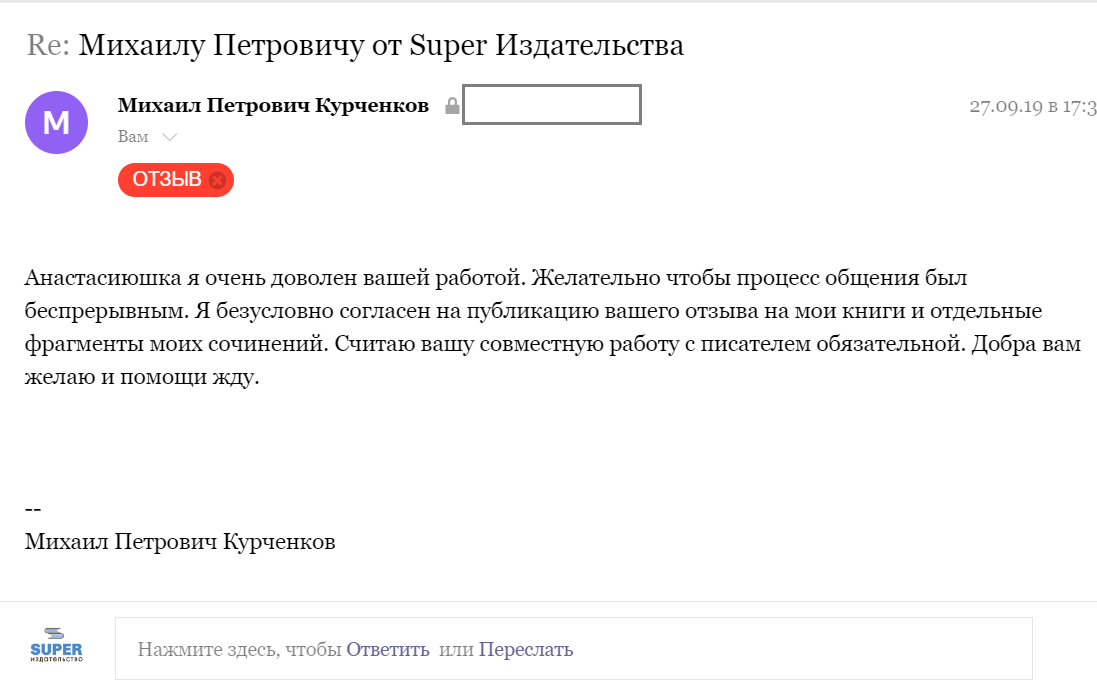Image resolution: width=1097 pixels, height=686 pixels.
Task: Click the word "или" in reply box
Action: [x=456, y=649]
